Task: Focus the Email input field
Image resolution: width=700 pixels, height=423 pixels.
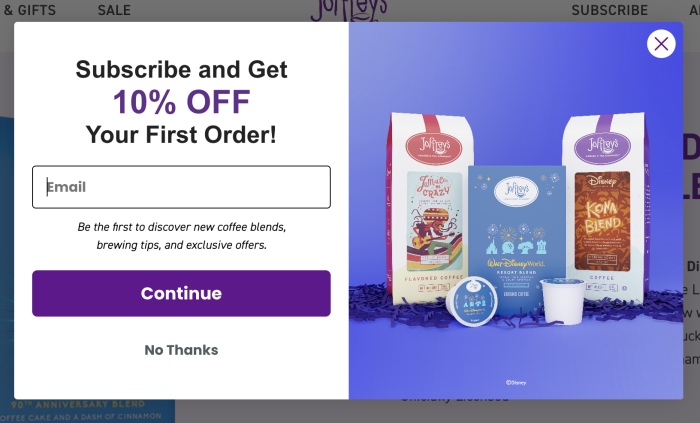Action: pos(181,187)
